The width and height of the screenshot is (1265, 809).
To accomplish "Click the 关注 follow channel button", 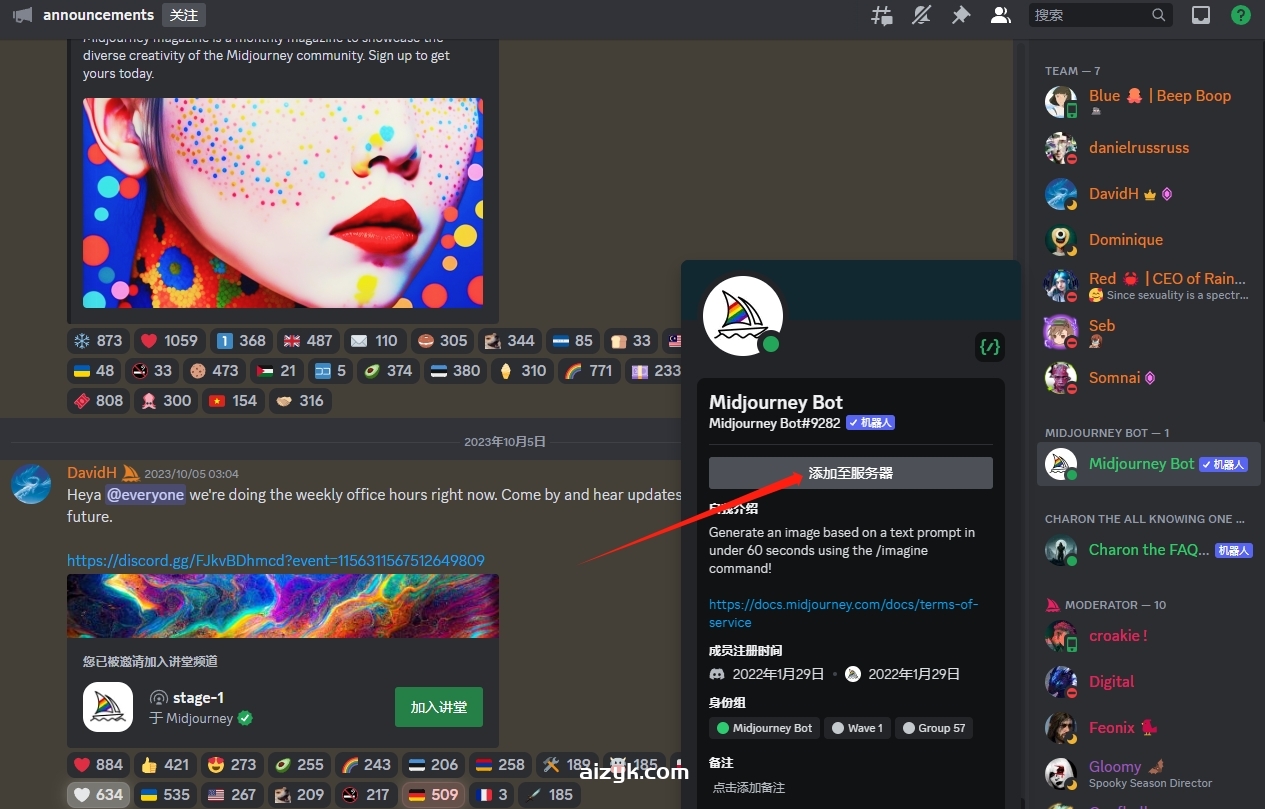I will click(184, 15).
